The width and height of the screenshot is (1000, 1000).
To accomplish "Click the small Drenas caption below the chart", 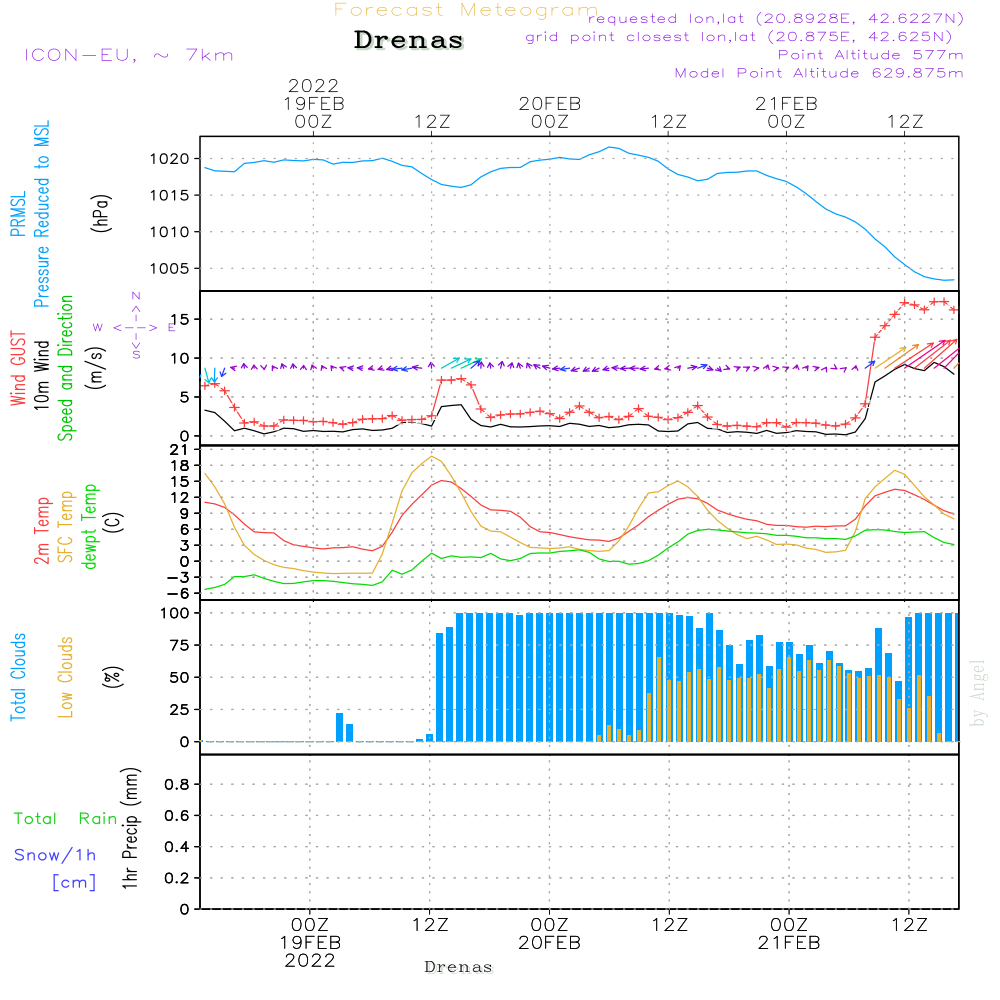I will tap(459, 967).
